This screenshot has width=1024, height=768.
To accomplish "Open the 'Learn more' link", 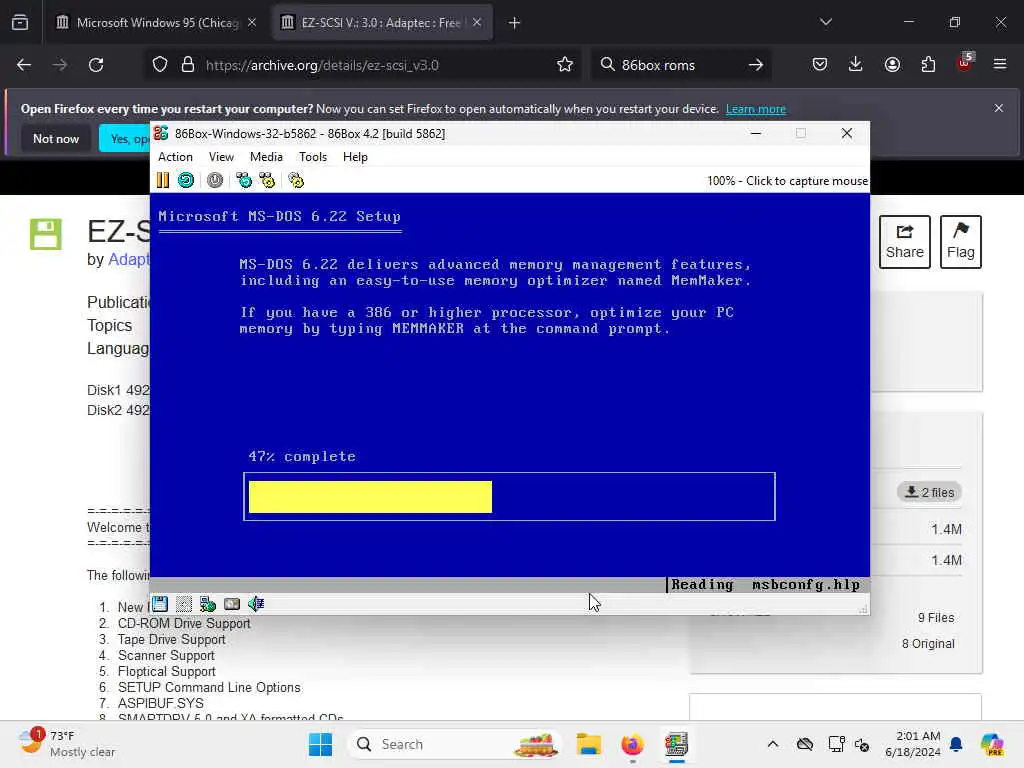I will 756,109.
